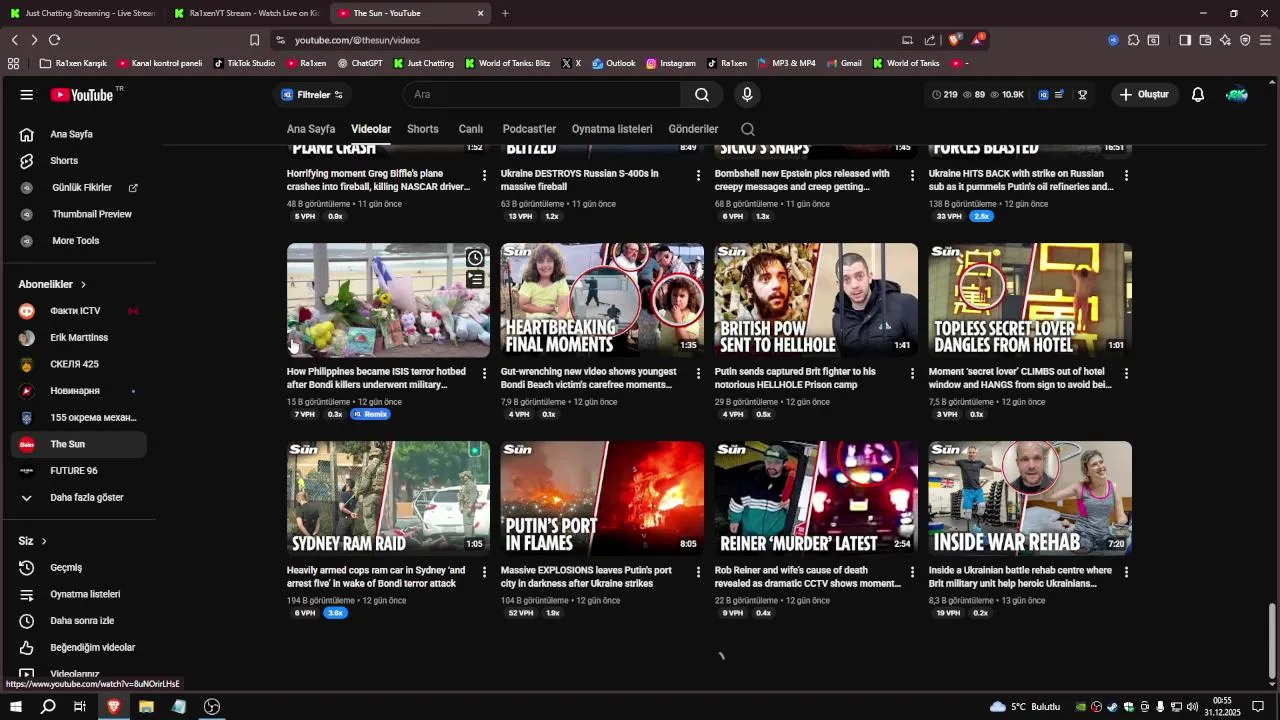Switch to the Just Chatting Streaming browser tab

[x=82, y=13]
